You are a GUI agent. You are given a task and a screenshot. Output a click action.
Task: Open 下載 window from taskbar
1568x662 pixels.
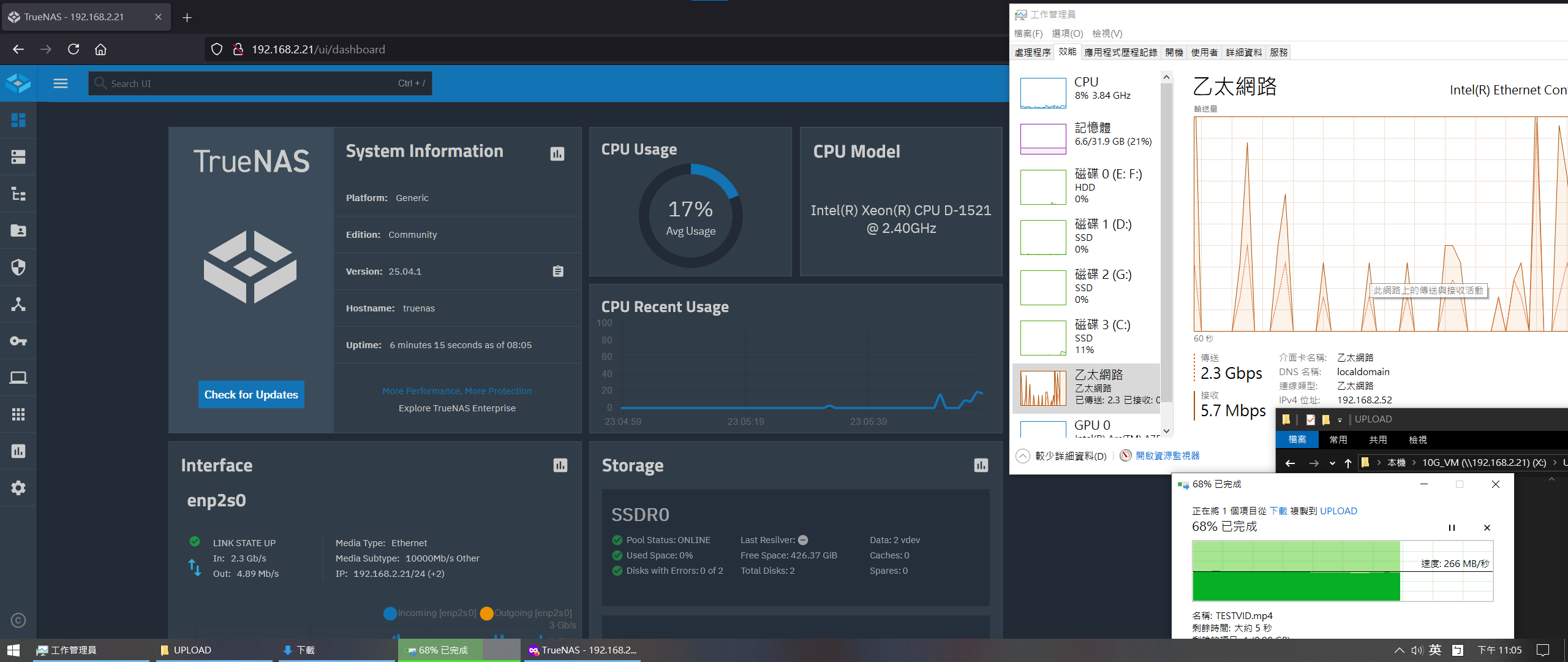tap(337, 650)
